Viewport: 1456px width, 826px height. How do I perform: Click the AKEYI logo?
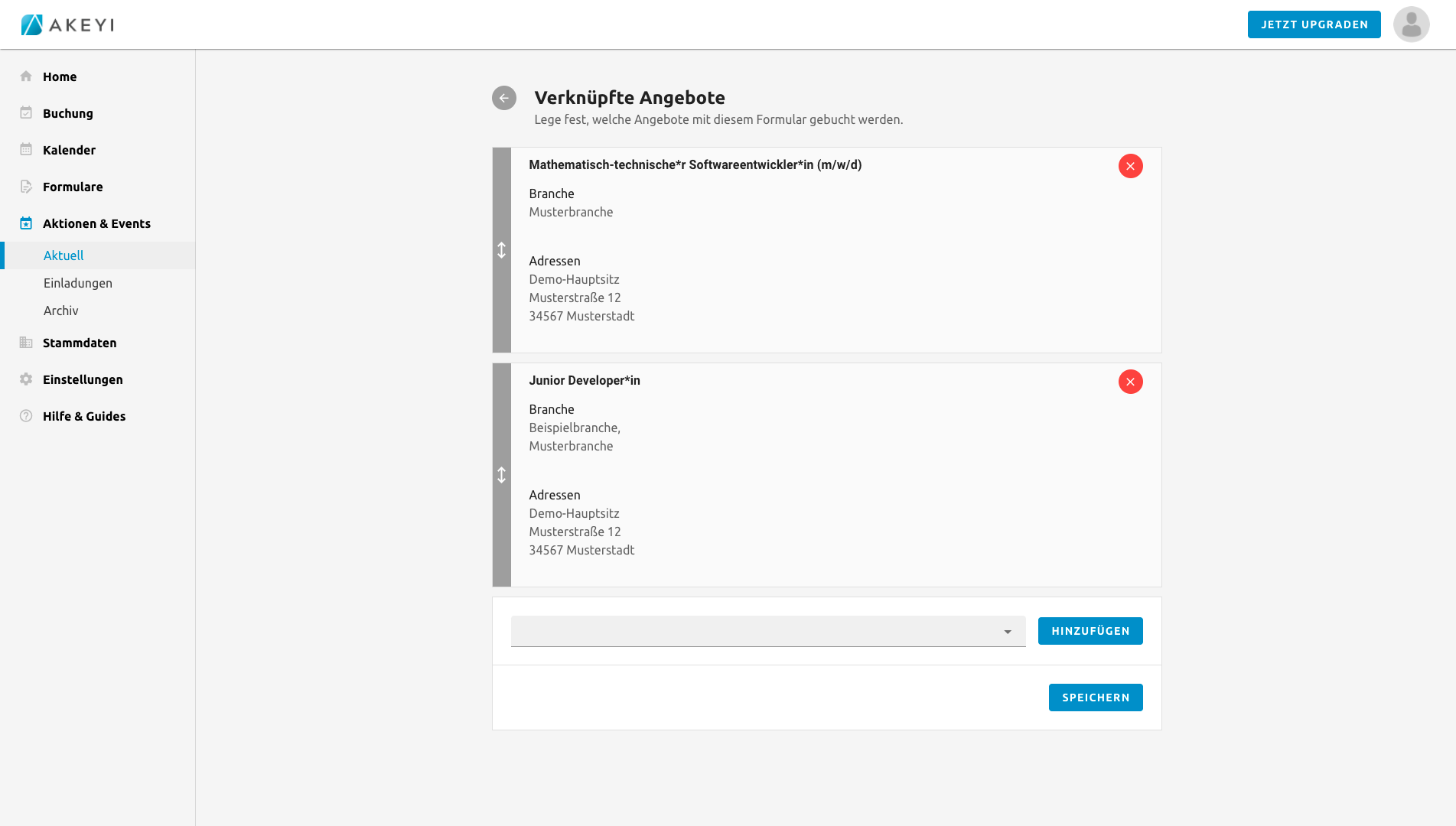[x=67, y=24]
